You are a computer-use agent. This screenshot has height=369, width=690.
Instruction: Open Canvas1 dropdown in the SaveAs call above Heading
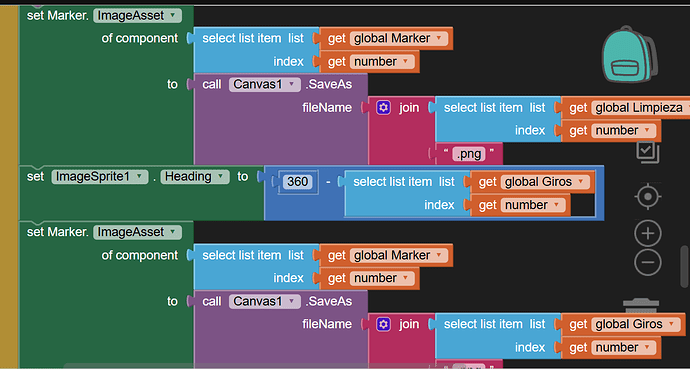click(x=264, y=84)
